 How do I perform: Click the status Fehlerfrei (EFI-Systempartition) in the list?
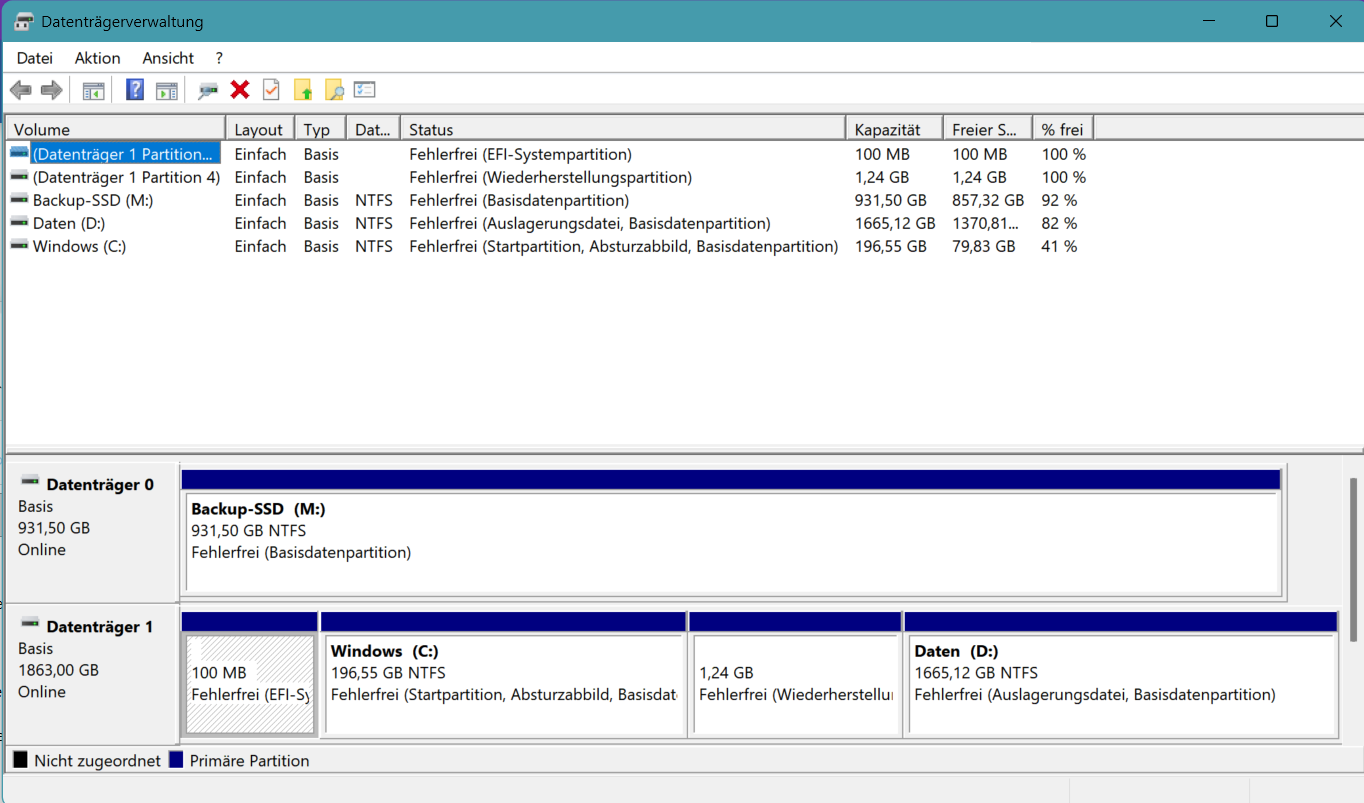pyautogui.click(x=520, y=154)
